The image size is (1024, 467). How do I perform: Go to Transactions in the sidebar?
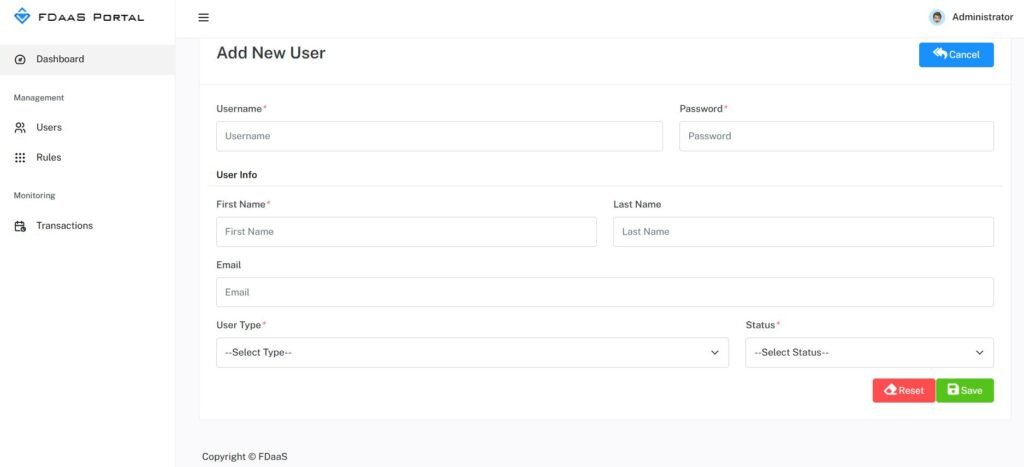tap(64, 226)
